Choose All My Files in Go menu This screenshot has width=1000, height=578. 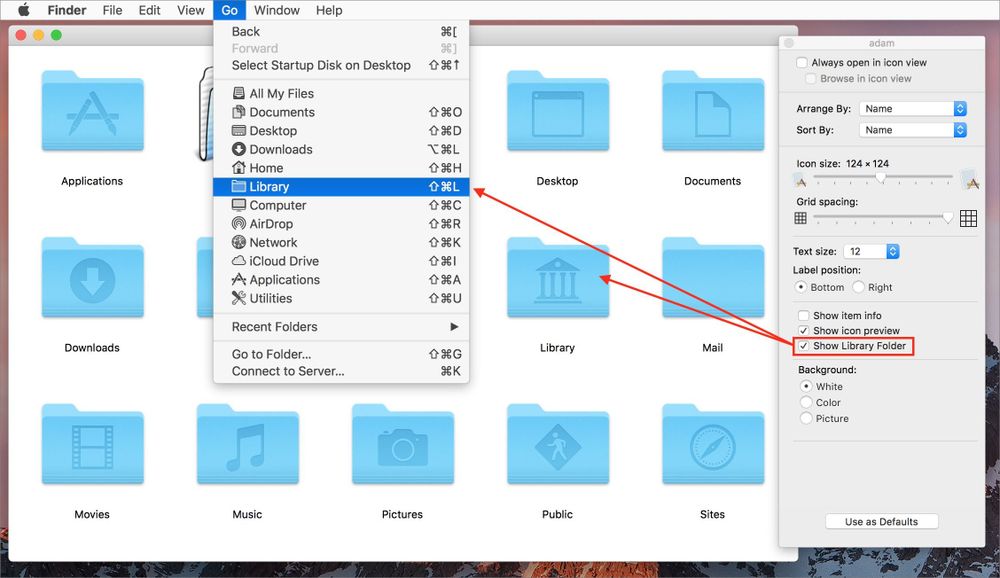341,93
